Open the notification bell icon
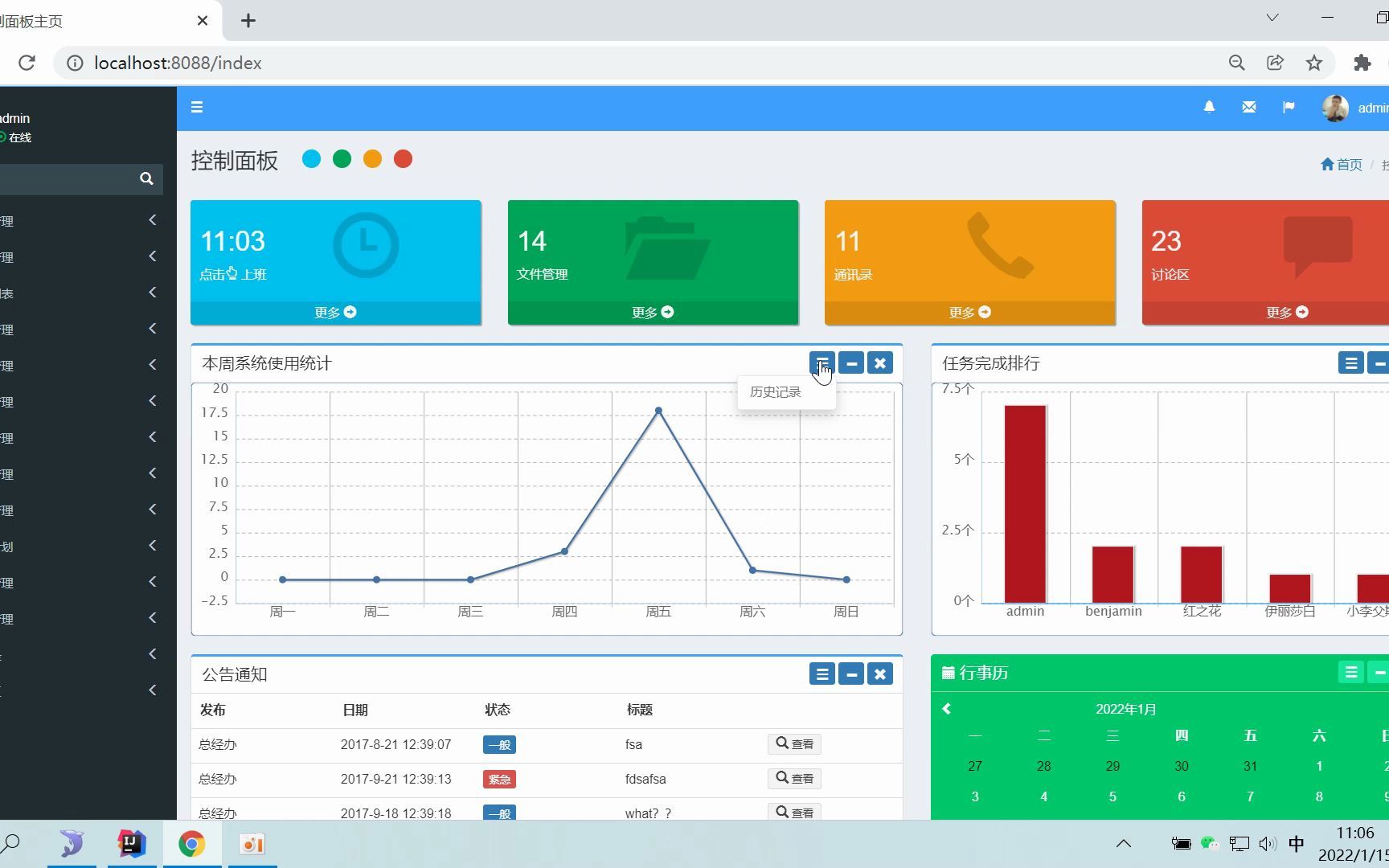This screenshot has width=1389, height=868. point(1209,107)
